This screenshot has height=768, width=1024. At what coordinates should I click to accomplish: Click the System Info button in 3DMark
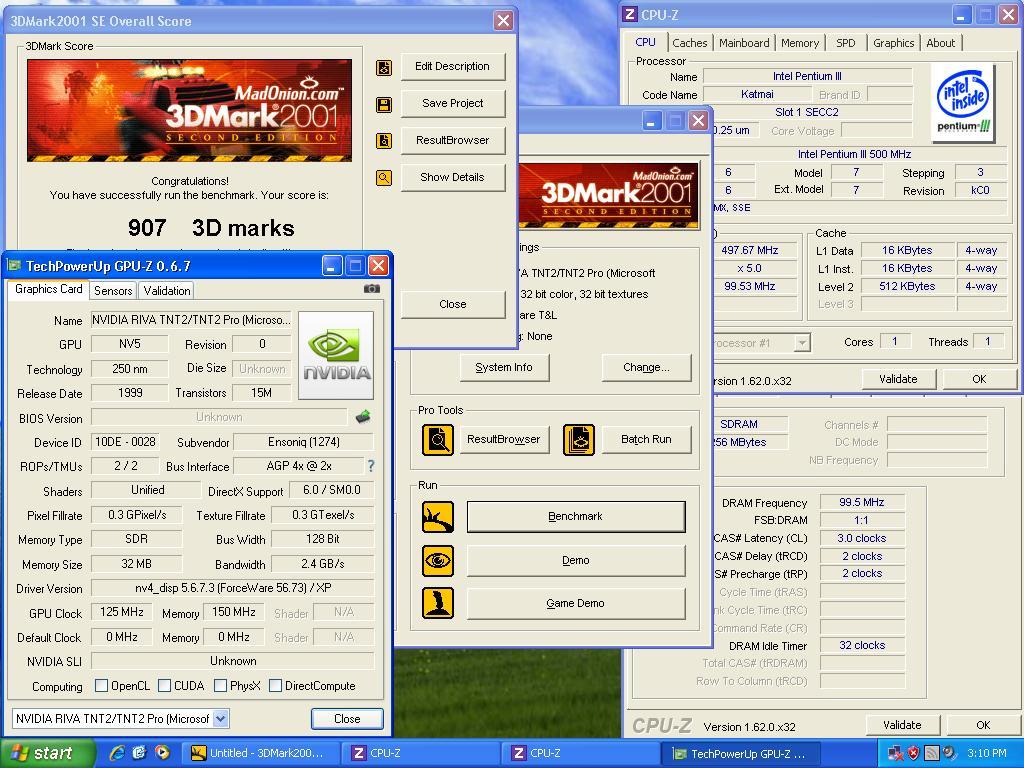[x=504, y=368]
